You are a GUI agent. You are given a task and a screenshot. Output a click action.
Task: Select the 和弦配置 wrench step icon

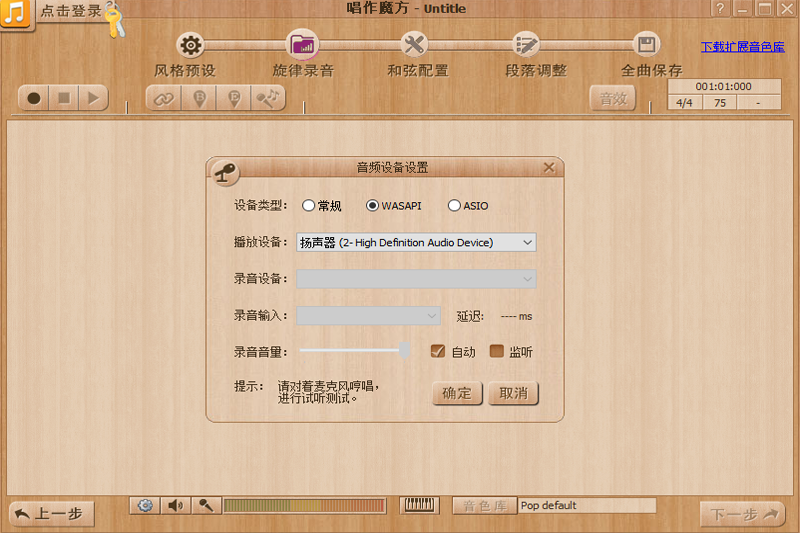(414, 45)
